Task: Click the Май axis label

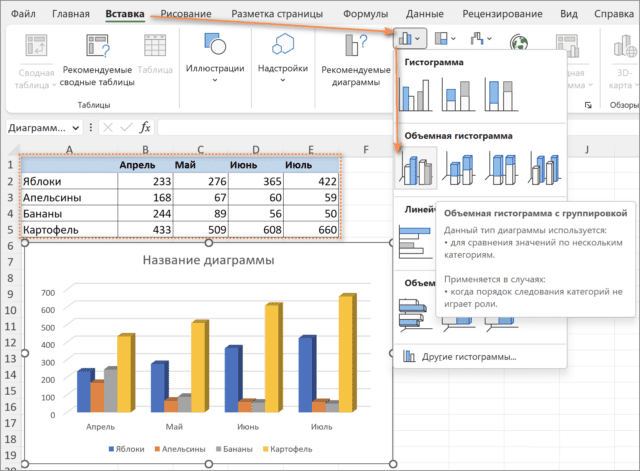Action: [174, 427]
